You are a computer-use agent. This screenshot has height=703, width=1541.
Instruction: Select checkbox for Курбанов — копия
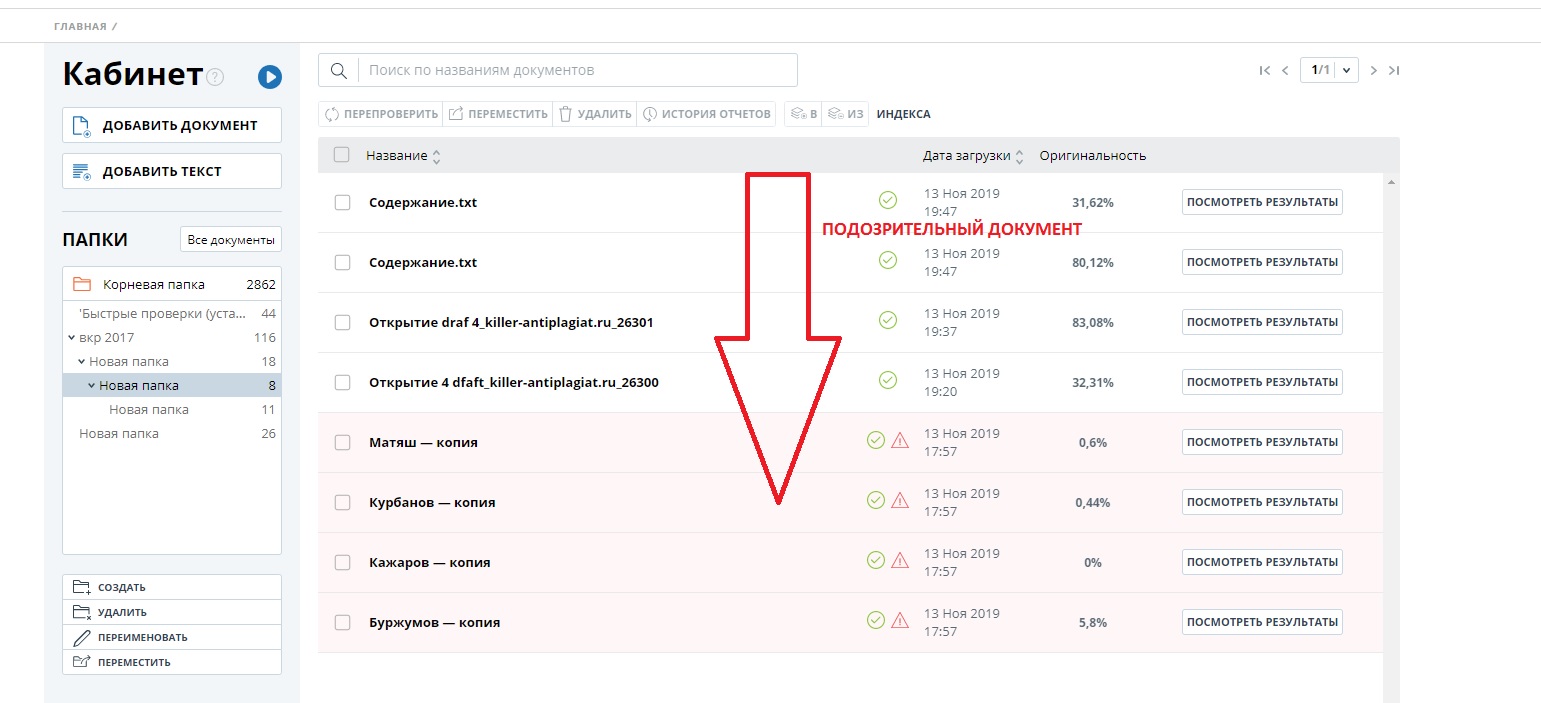click(342, 502)
